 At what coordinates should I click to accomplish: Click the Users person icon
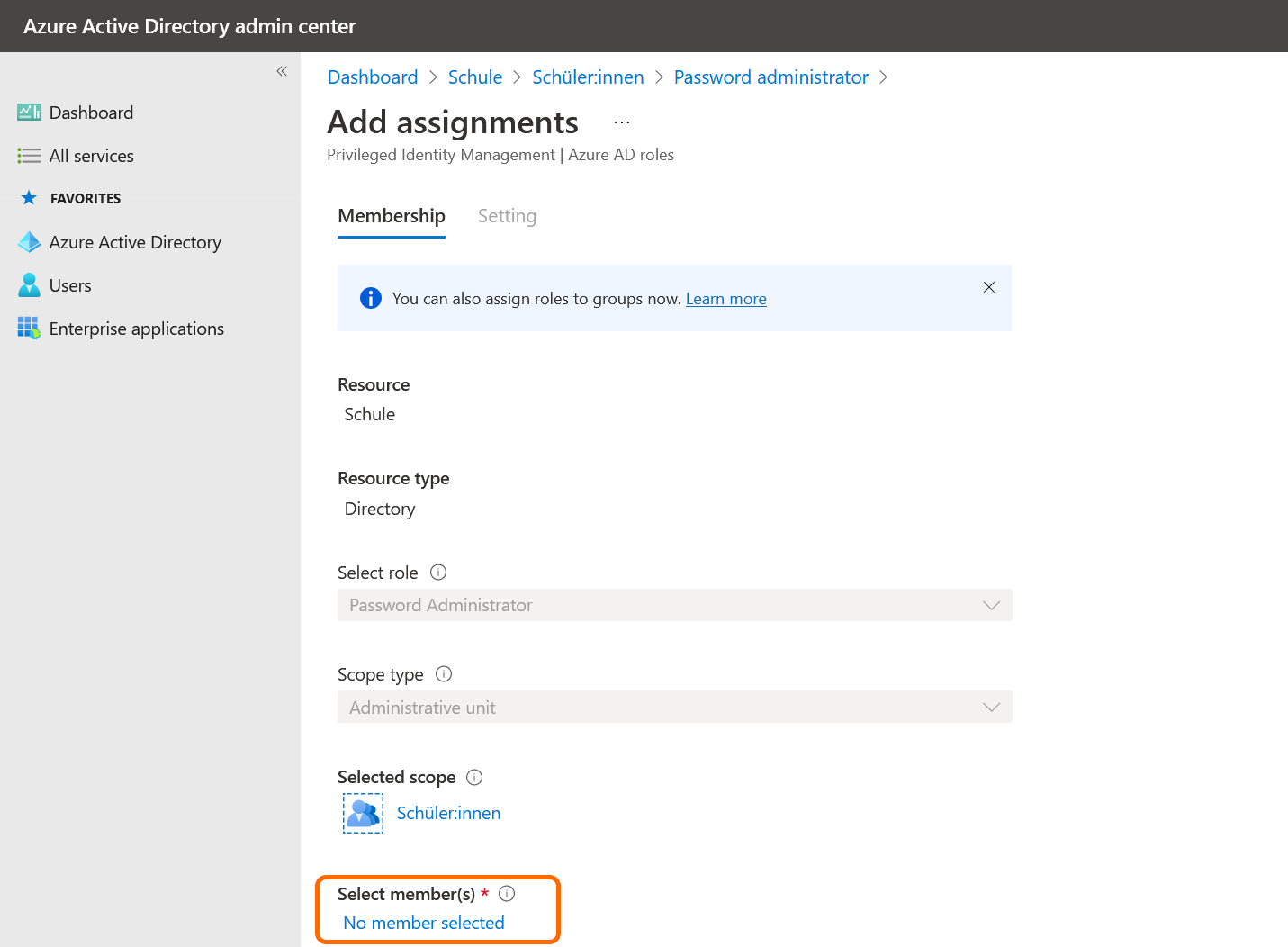point(29,285)
